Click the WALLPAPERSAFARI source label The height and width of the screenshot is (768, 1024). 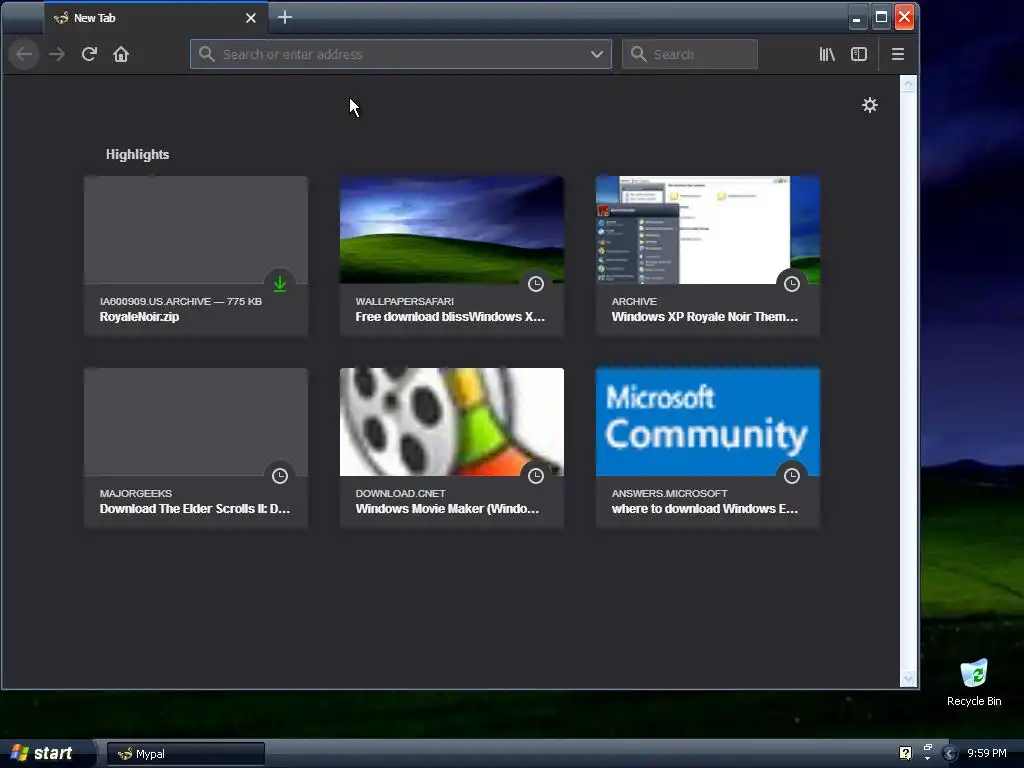point(404,302)
